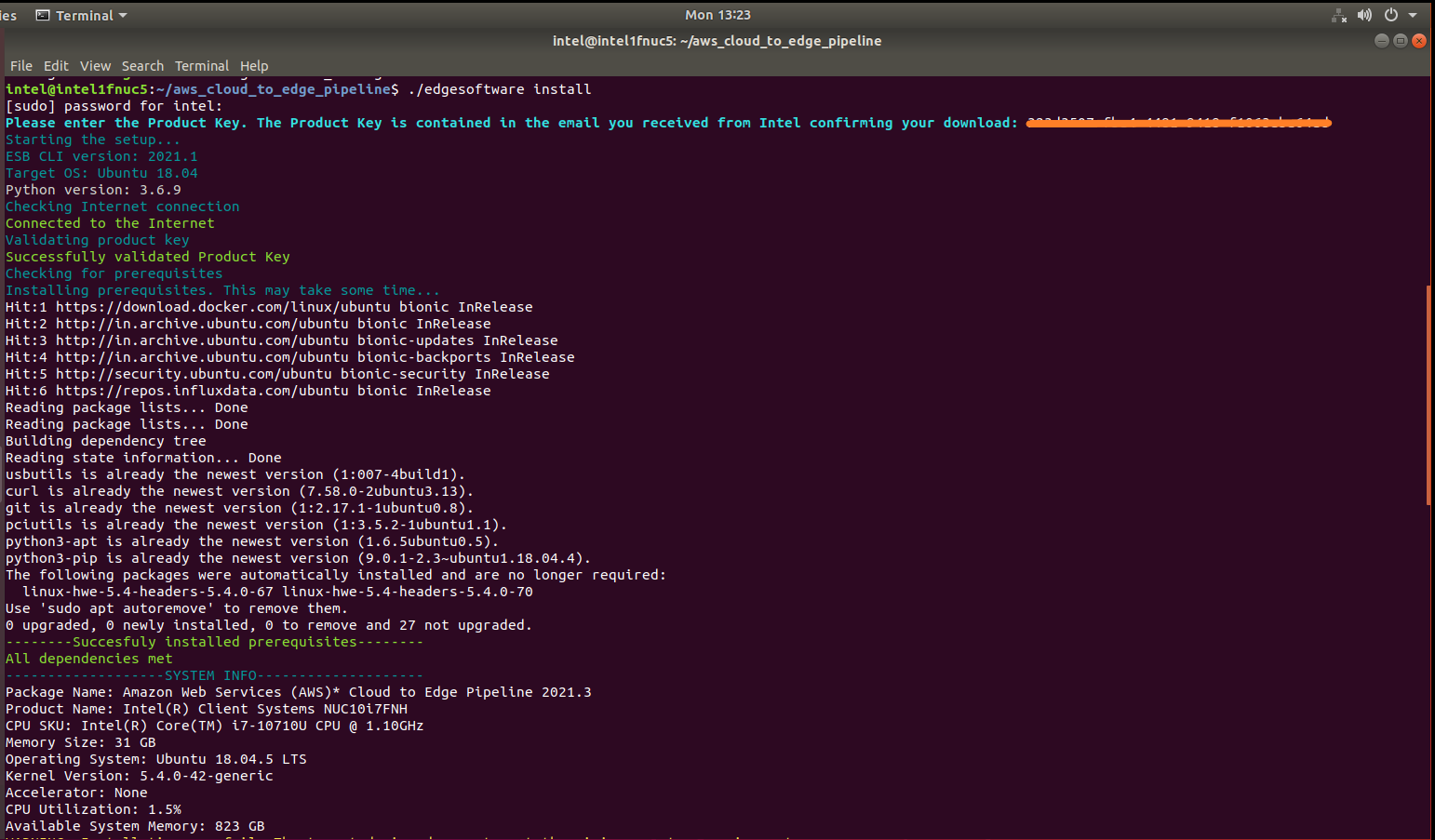Screen dimensions: 1435x840
Task: Click the terminal's vertical scrollbar
Action: [x=1428, y=395]
